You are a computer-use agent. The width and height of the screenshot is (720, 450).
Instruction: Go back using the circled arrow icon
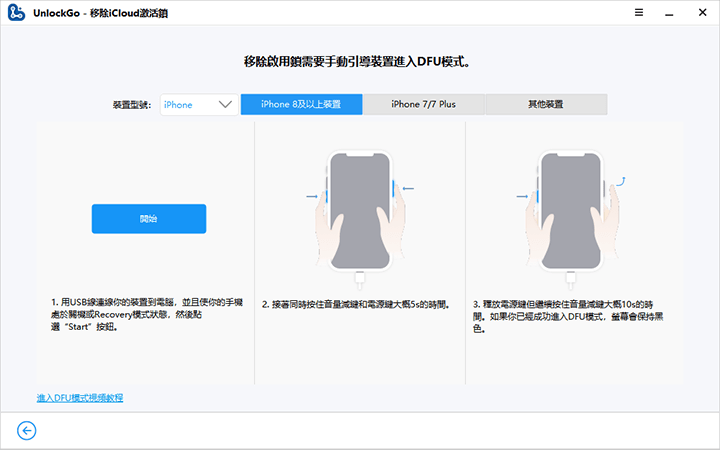coord(27,430)
